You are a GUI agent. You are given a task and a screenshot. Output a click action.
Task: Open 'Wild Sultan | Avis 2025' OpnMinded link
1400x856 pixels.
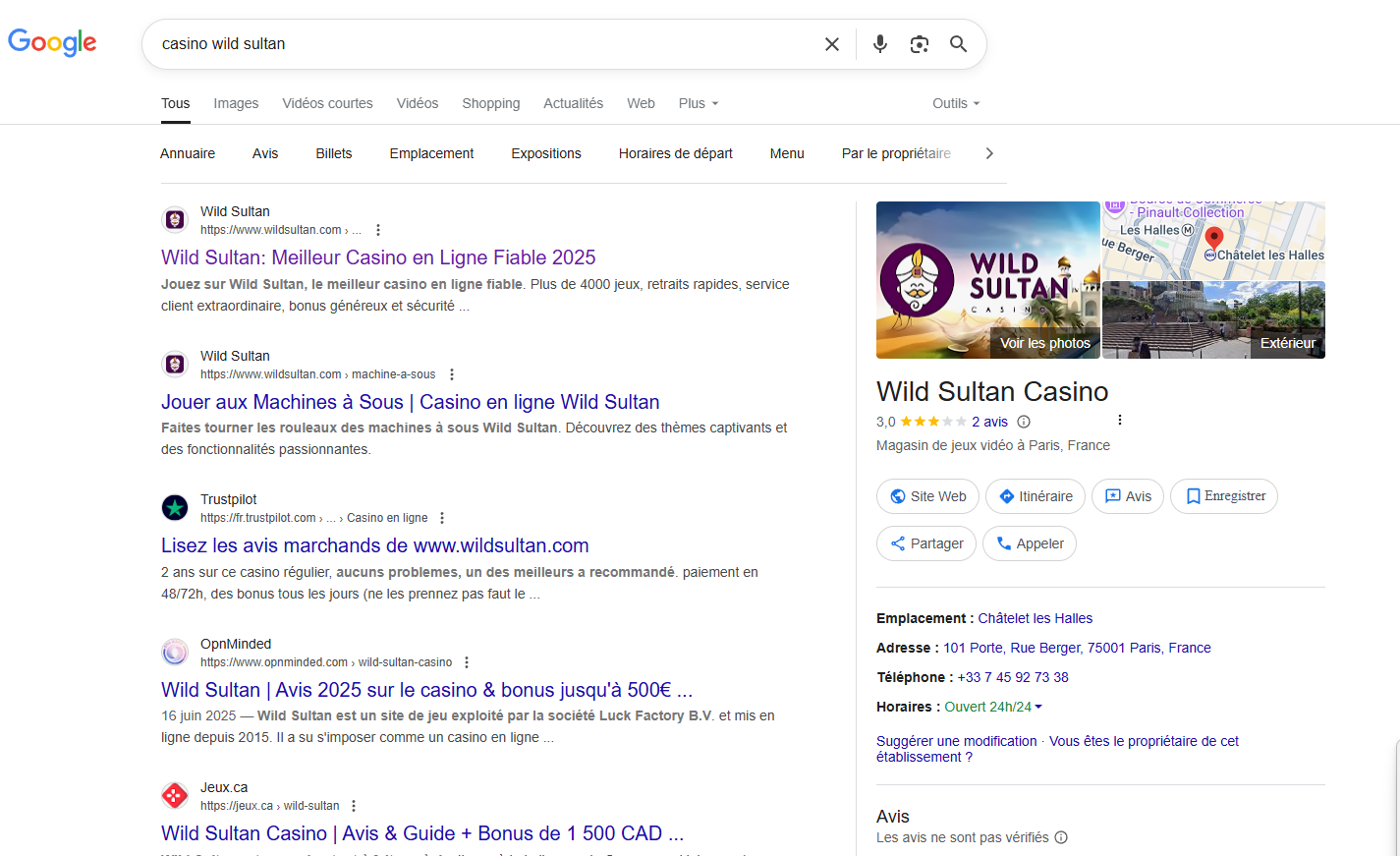pos(427,690)
